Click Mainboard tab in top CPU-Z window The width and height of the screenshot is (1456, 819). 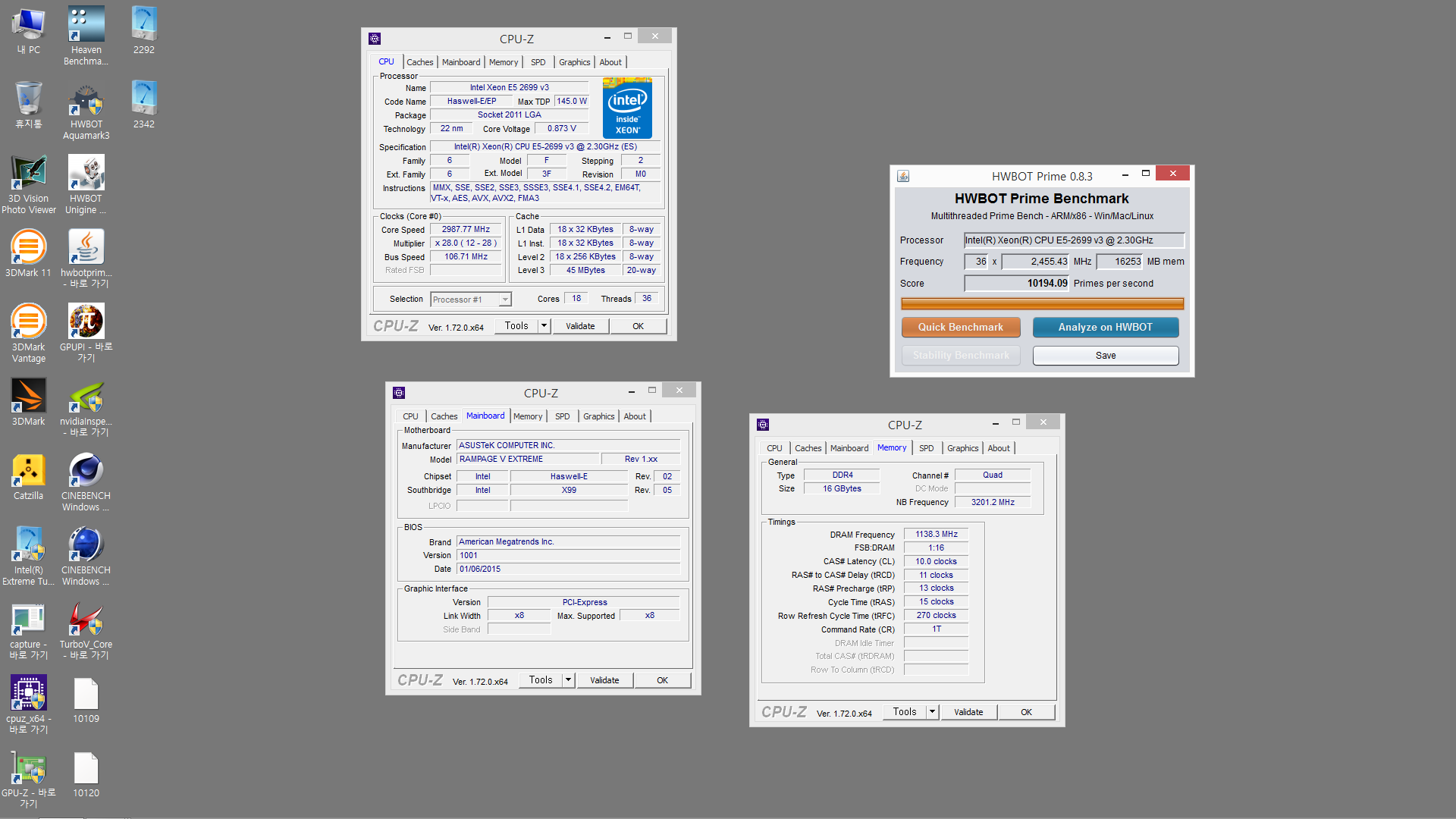click(461, 62)
